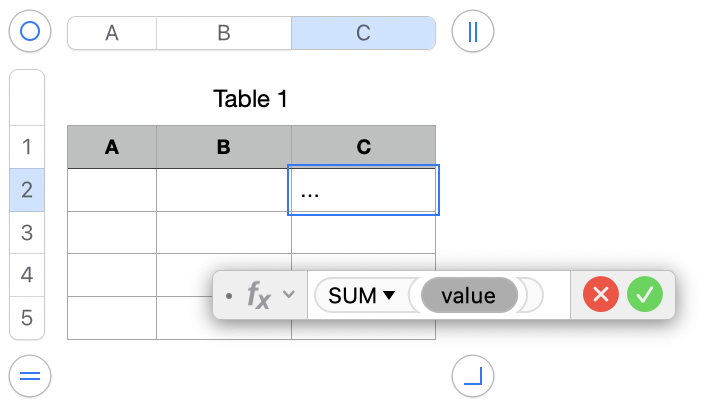Click the table select circle handle

[x=30, y=32]
